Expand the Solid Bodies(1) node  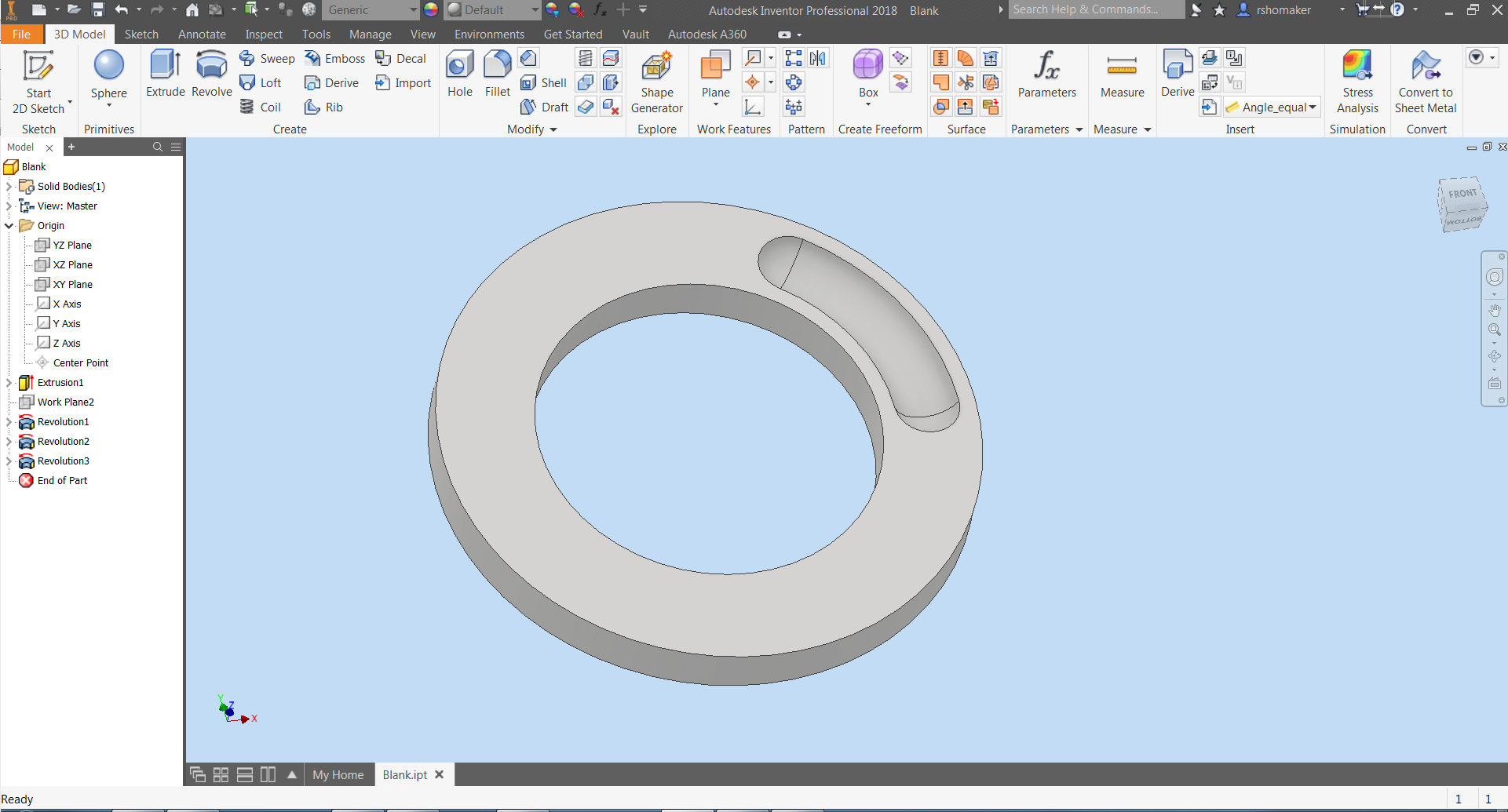(x=9, y=187)
